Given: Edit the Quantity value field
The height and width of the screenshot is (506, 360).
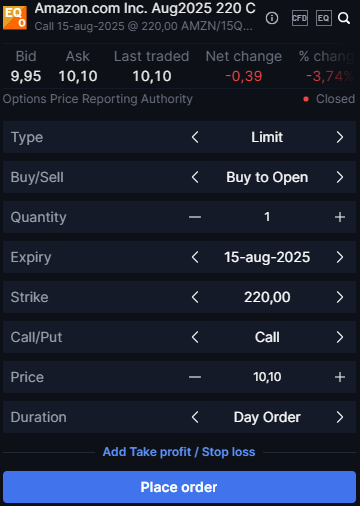Looking at the screenshot, I should tap(267, 217).
